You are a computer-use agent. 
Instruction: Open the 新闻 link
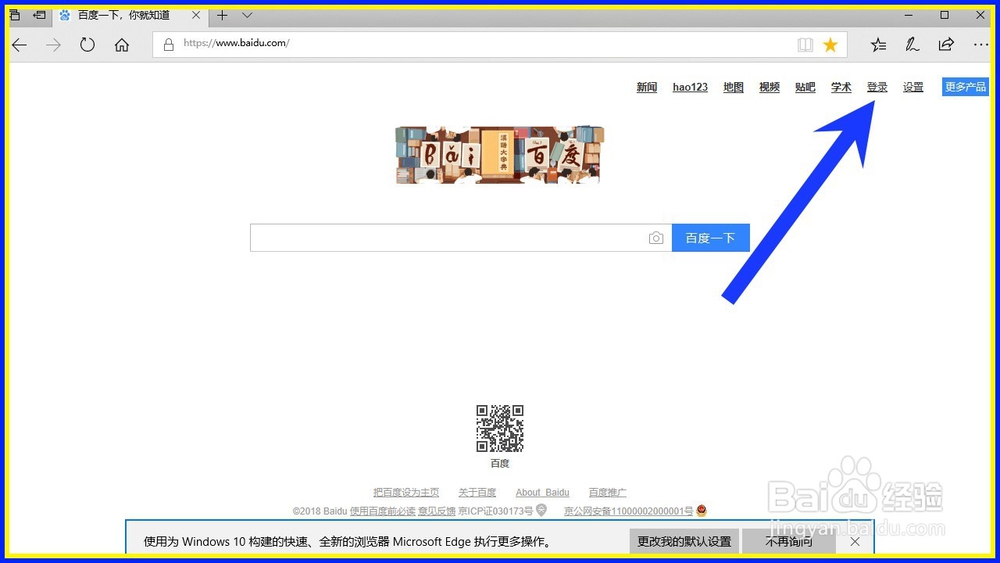(647, 87)
